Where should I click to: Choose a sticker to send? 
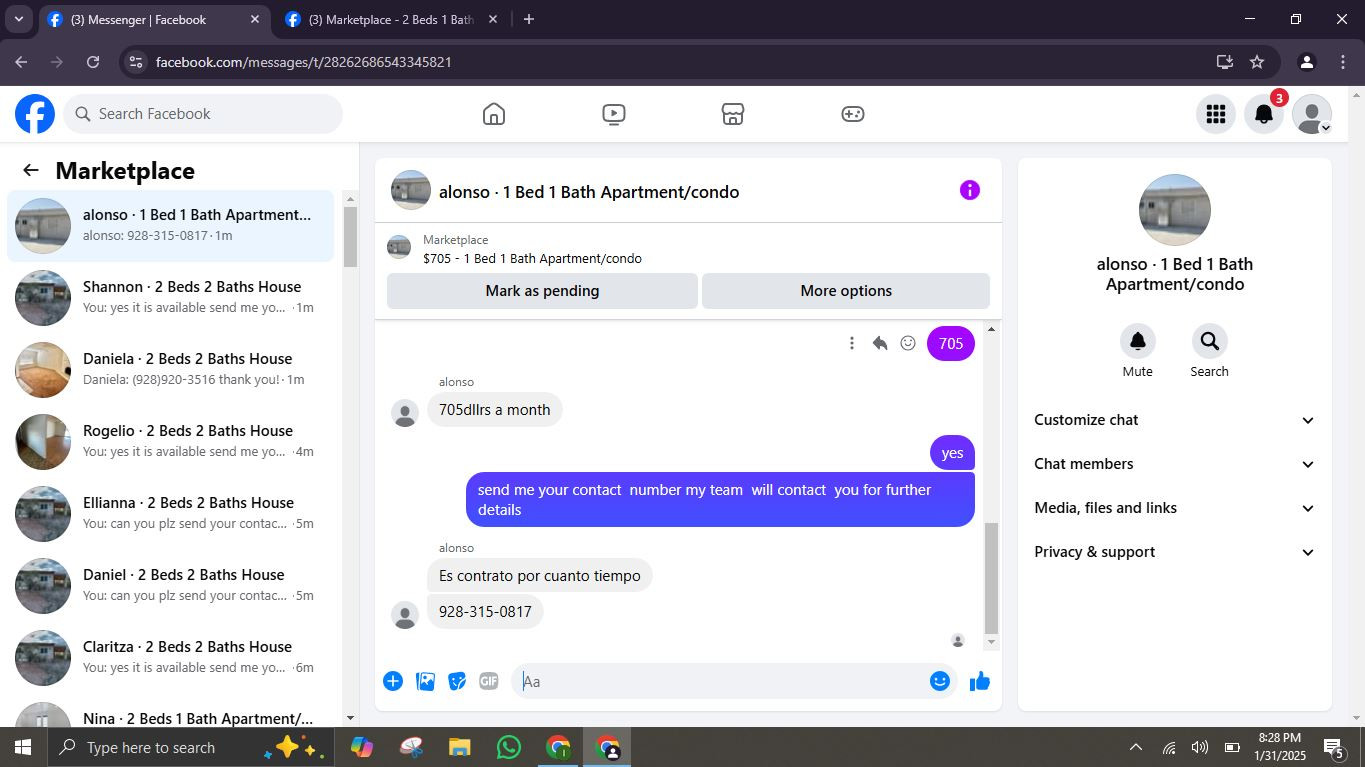[x=457, y=681]
